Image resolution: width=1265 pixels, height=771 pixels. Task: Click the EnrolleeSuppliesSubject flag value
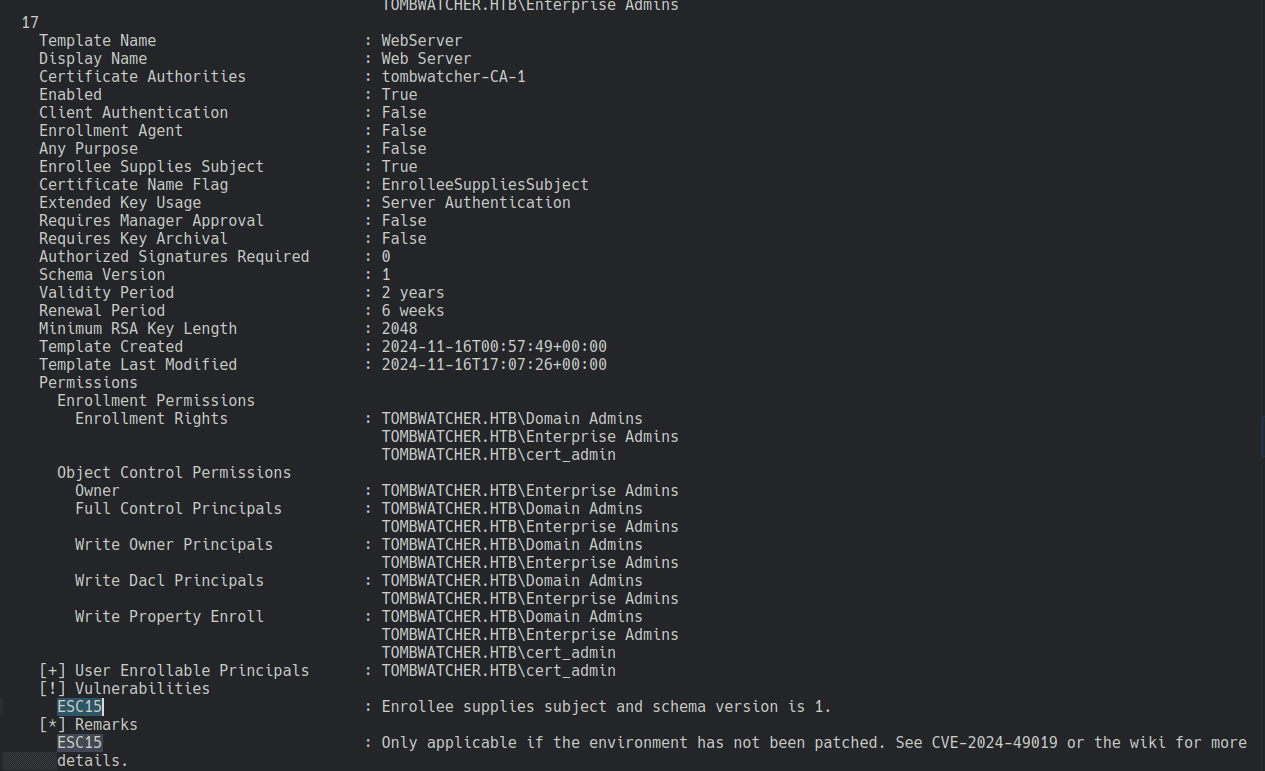[x=484, y=185]
